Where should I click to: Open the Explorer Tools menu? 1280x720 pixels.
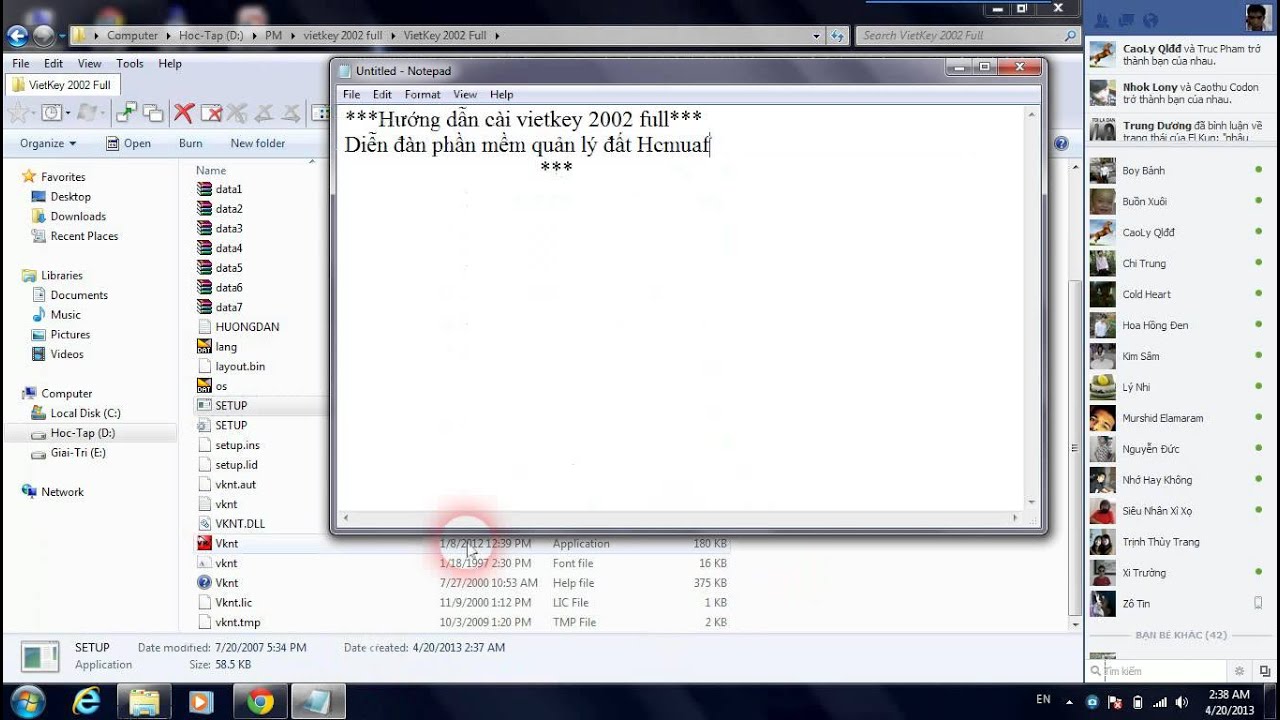tap(130, 63)
